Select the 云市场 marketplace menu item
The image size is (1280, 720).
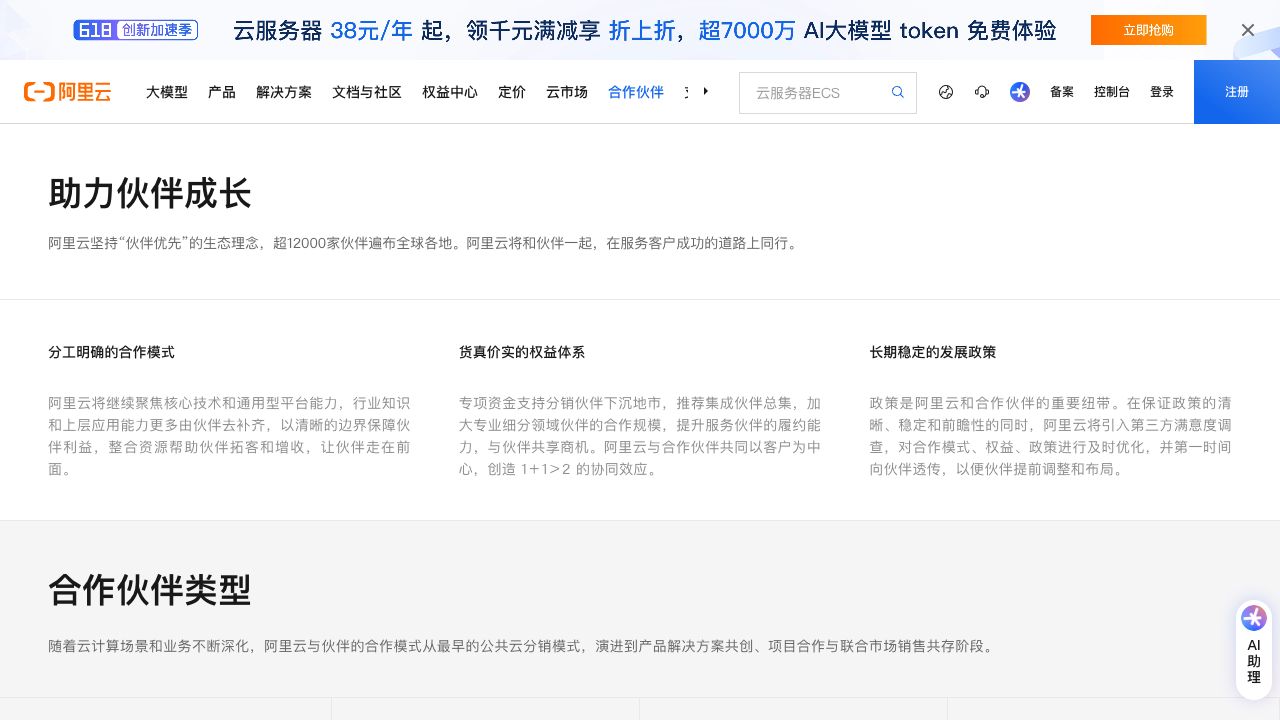pyautogui.click(x=566, y=92)
